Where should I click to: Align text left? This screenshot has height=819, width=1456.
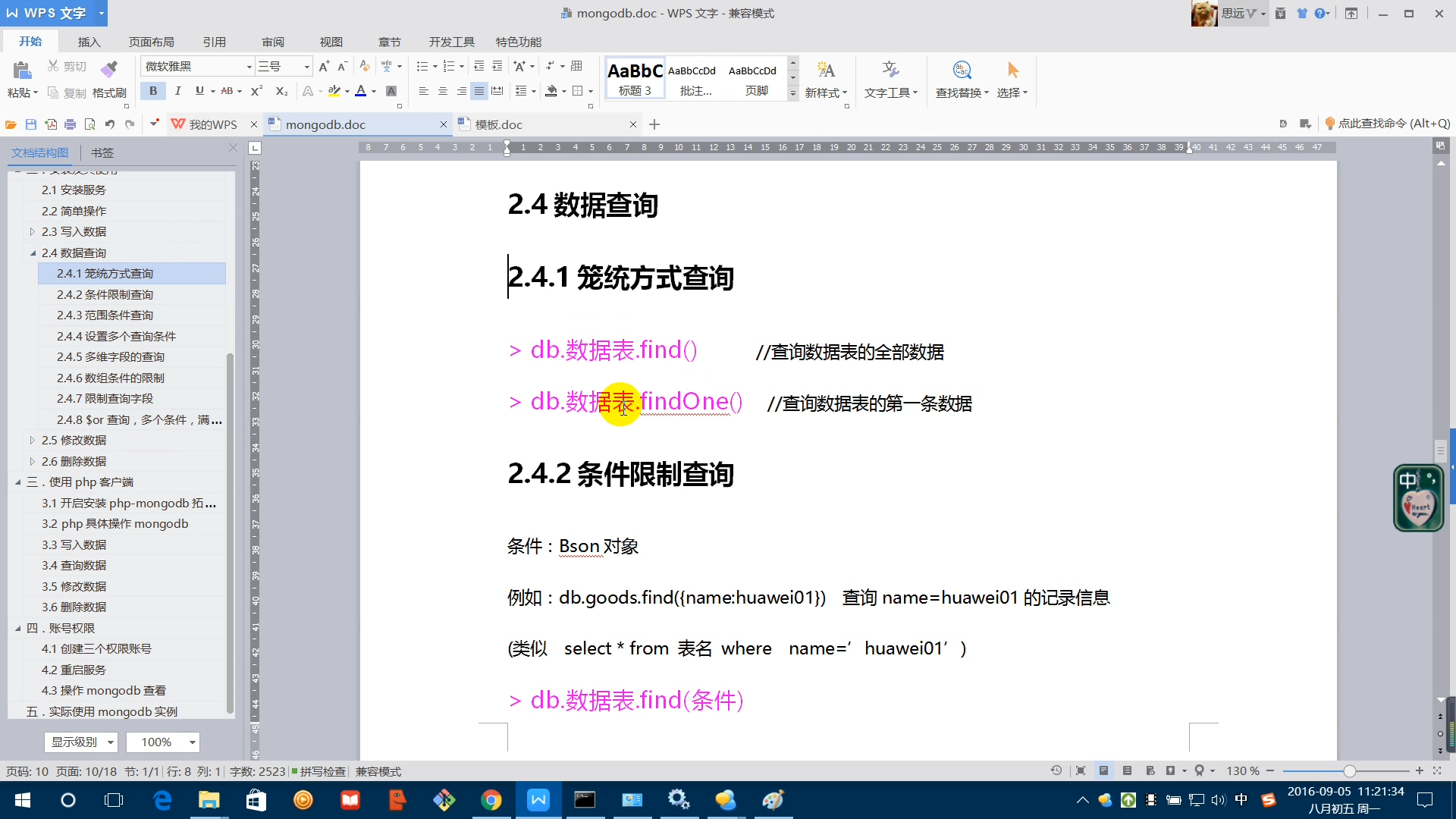point(424,91)
